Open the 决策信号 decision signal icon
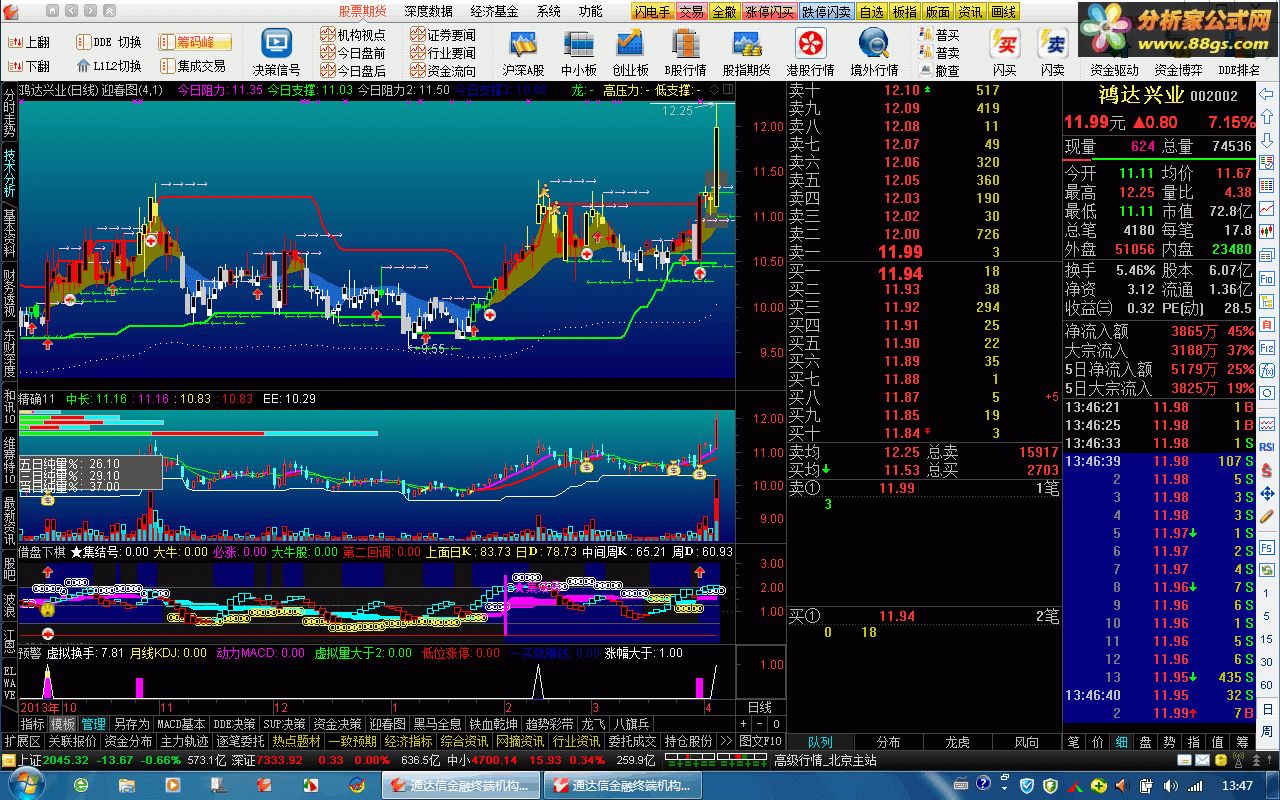 (276, 45)
